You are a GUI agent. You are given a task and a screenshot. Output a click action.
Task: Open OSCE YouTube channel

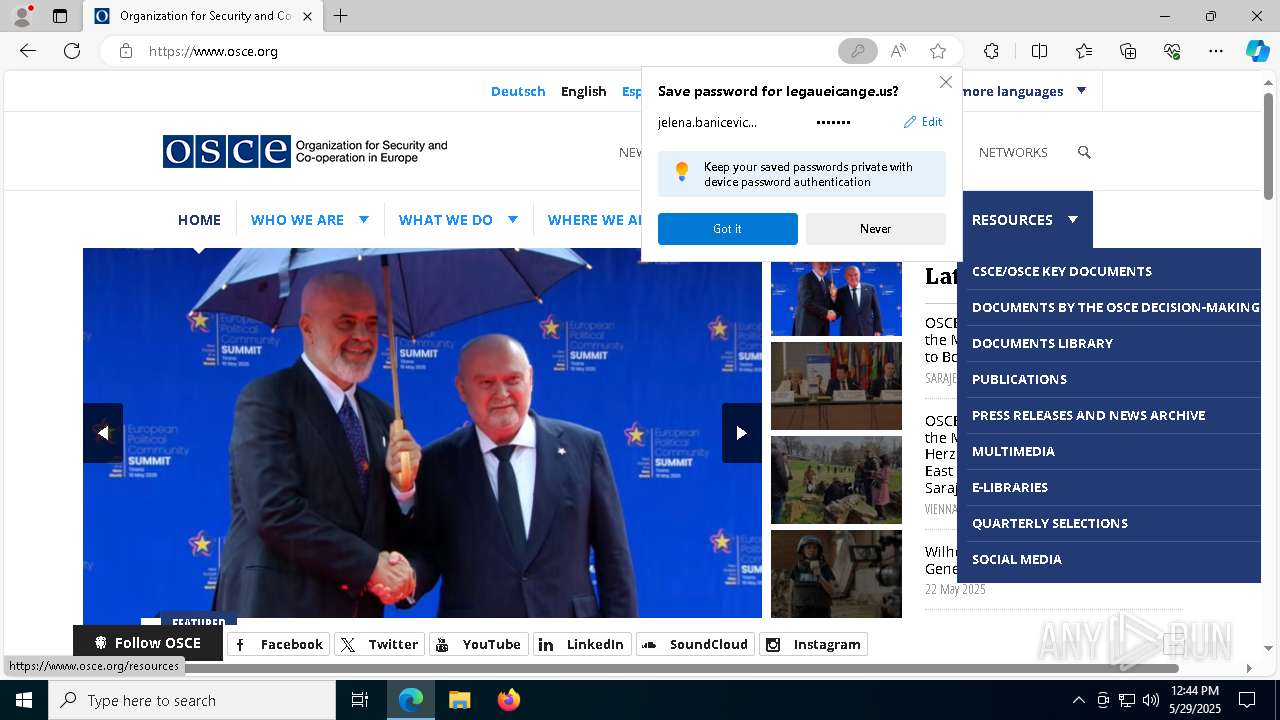(x=479, y=645)
